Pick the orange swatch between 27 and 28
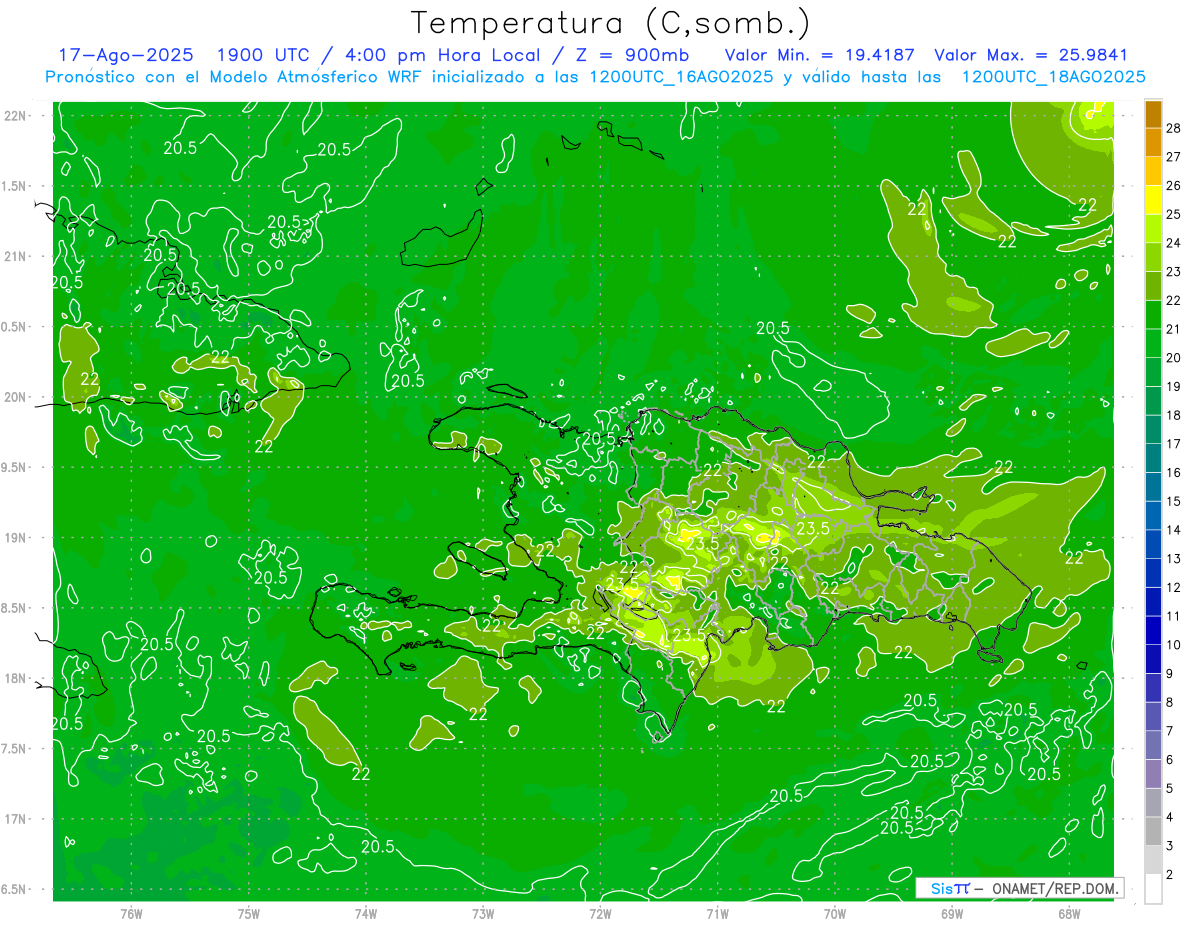 1153,142
